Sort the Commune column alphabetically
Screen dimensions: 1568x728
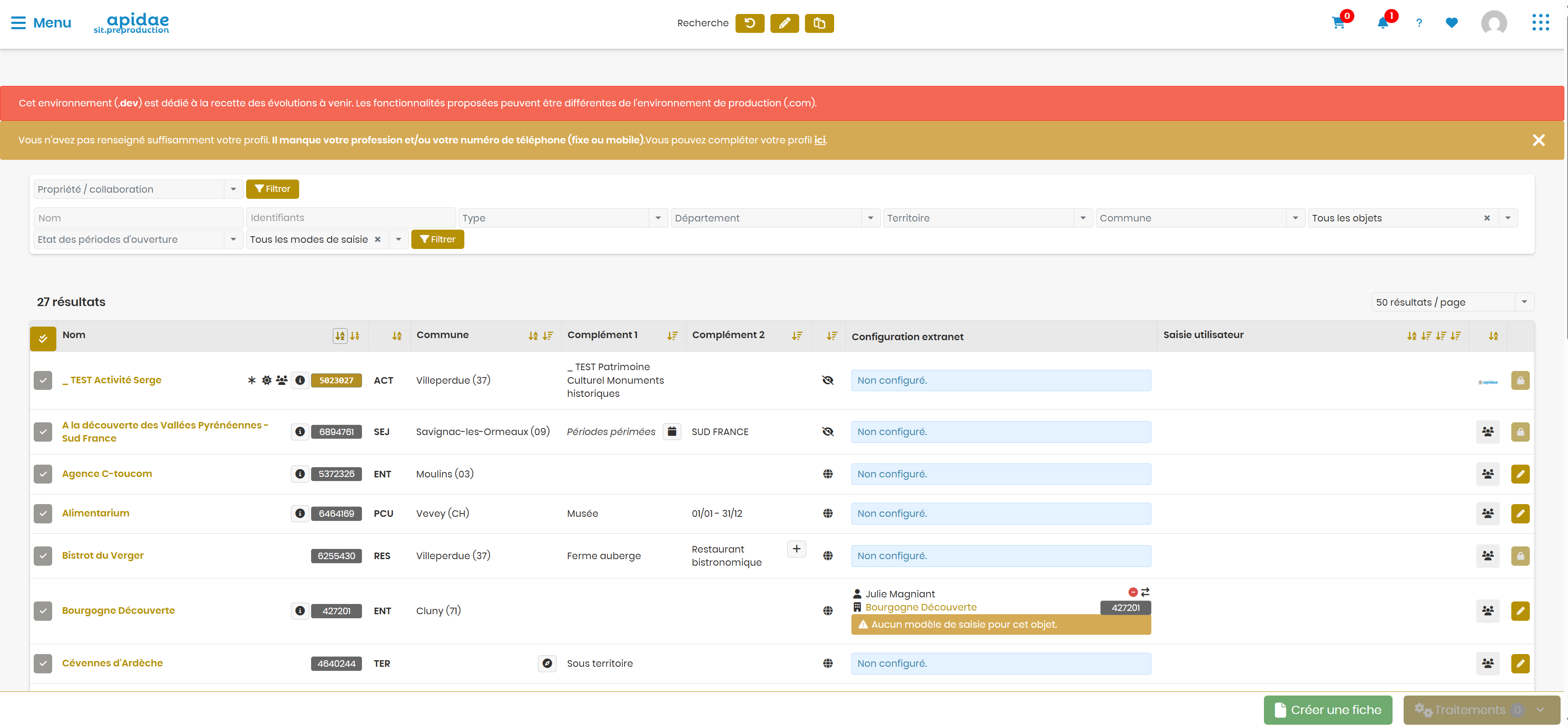pyautogui.click(x=533, y=335)
